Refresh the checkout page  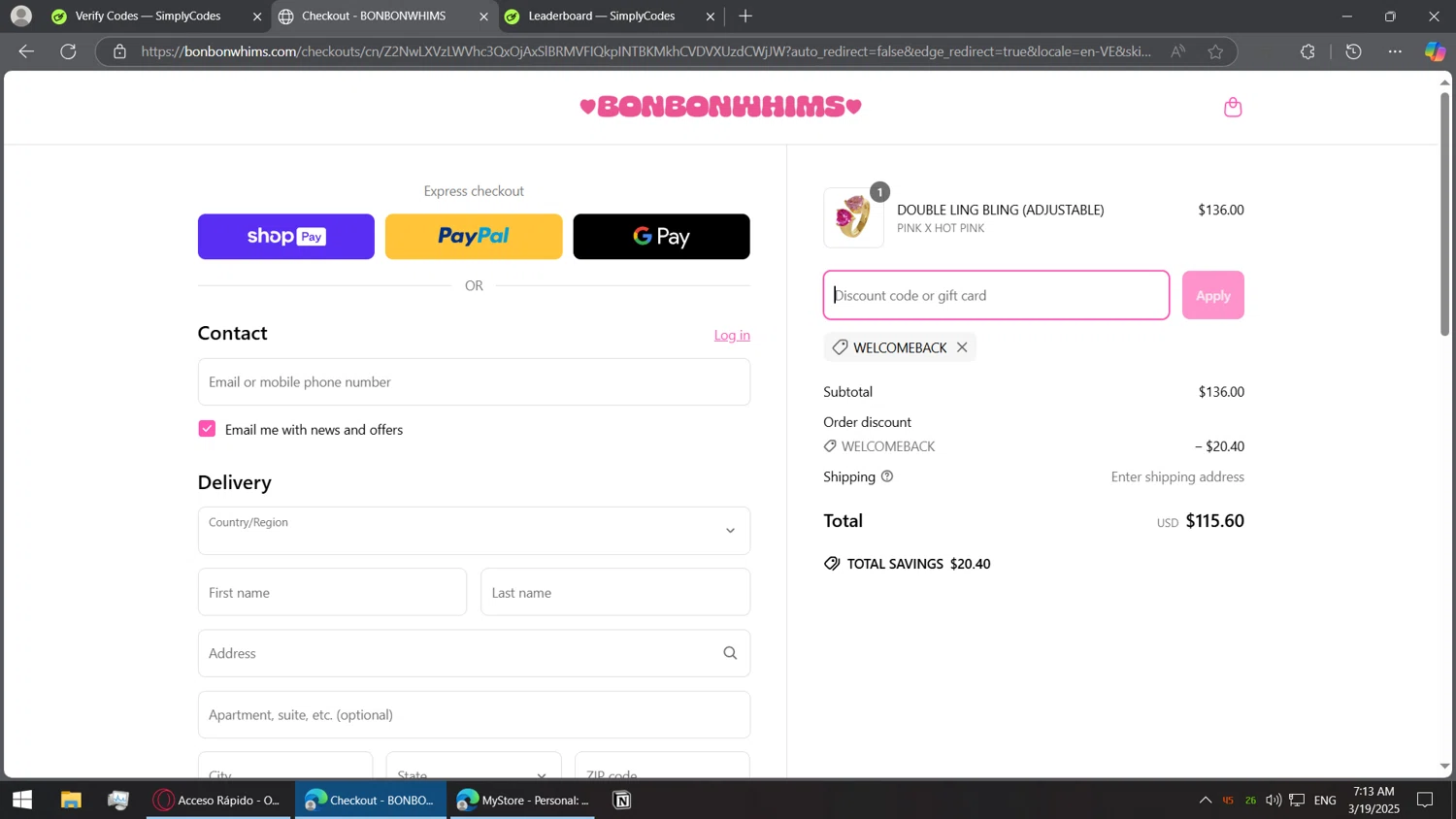pyautogui.click(x=68, y=51)
